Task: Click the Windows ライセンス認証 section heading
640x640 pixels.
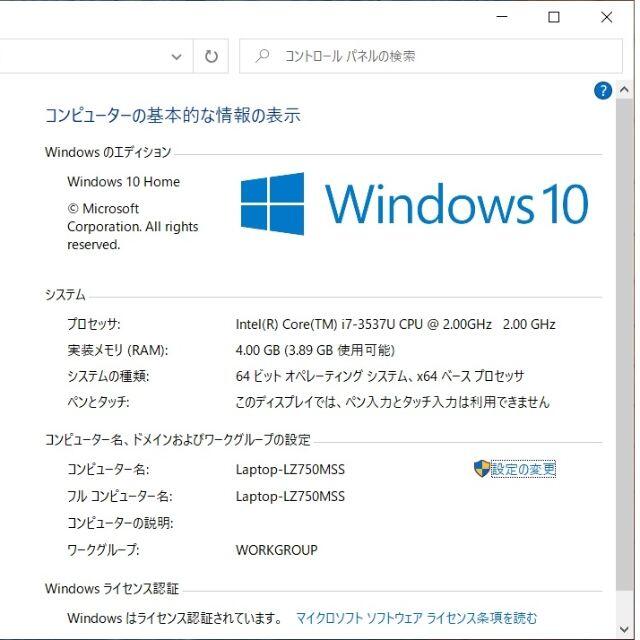Action: click(x=112, y=589)
